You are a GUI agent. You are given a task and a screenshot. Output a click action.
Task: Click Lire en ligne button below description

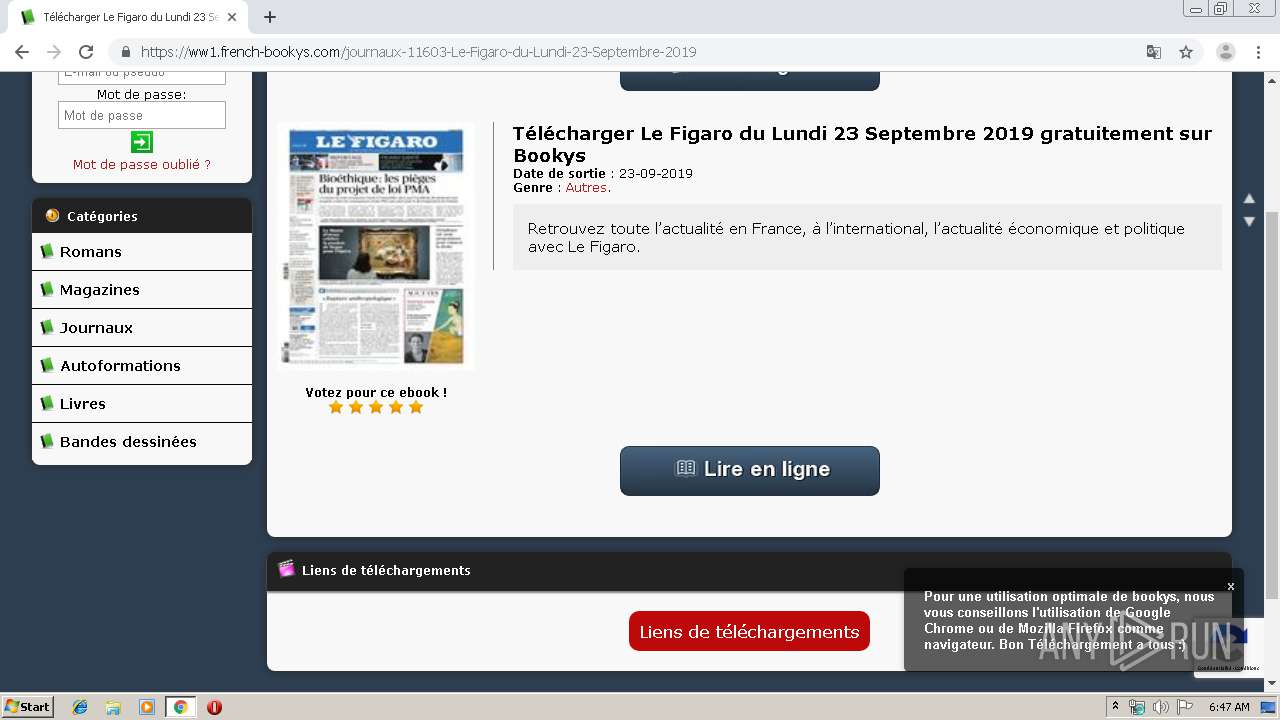[750, 470]
